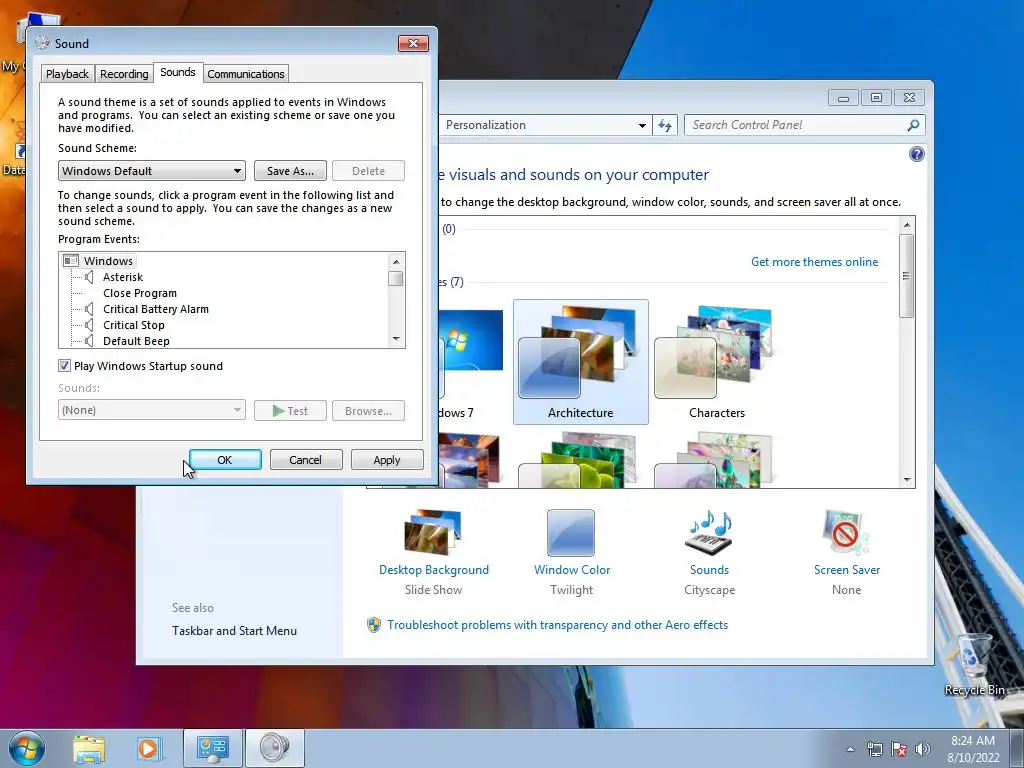This screenshot has width=1024, height=768.
Task: Click Apply in the Sound dialog
Action: point(387,460)
